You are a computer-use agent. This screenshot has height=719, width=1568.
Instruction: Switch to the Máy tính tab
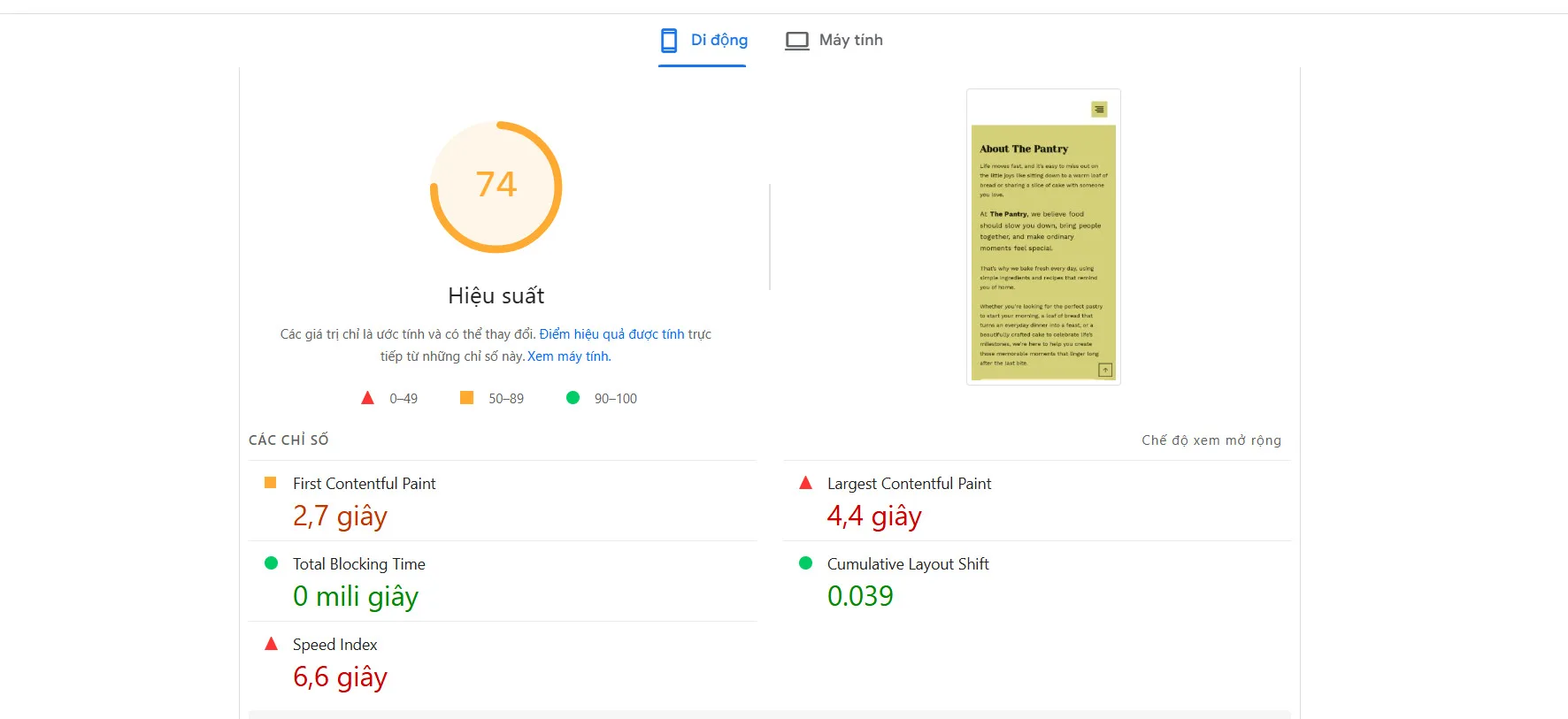tap(834, 41)
